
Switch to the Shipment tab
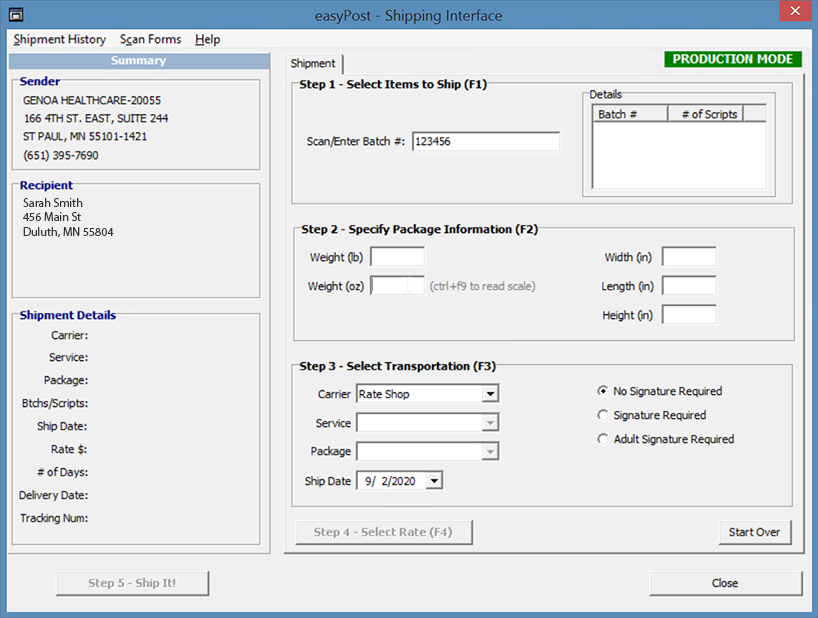313,64
